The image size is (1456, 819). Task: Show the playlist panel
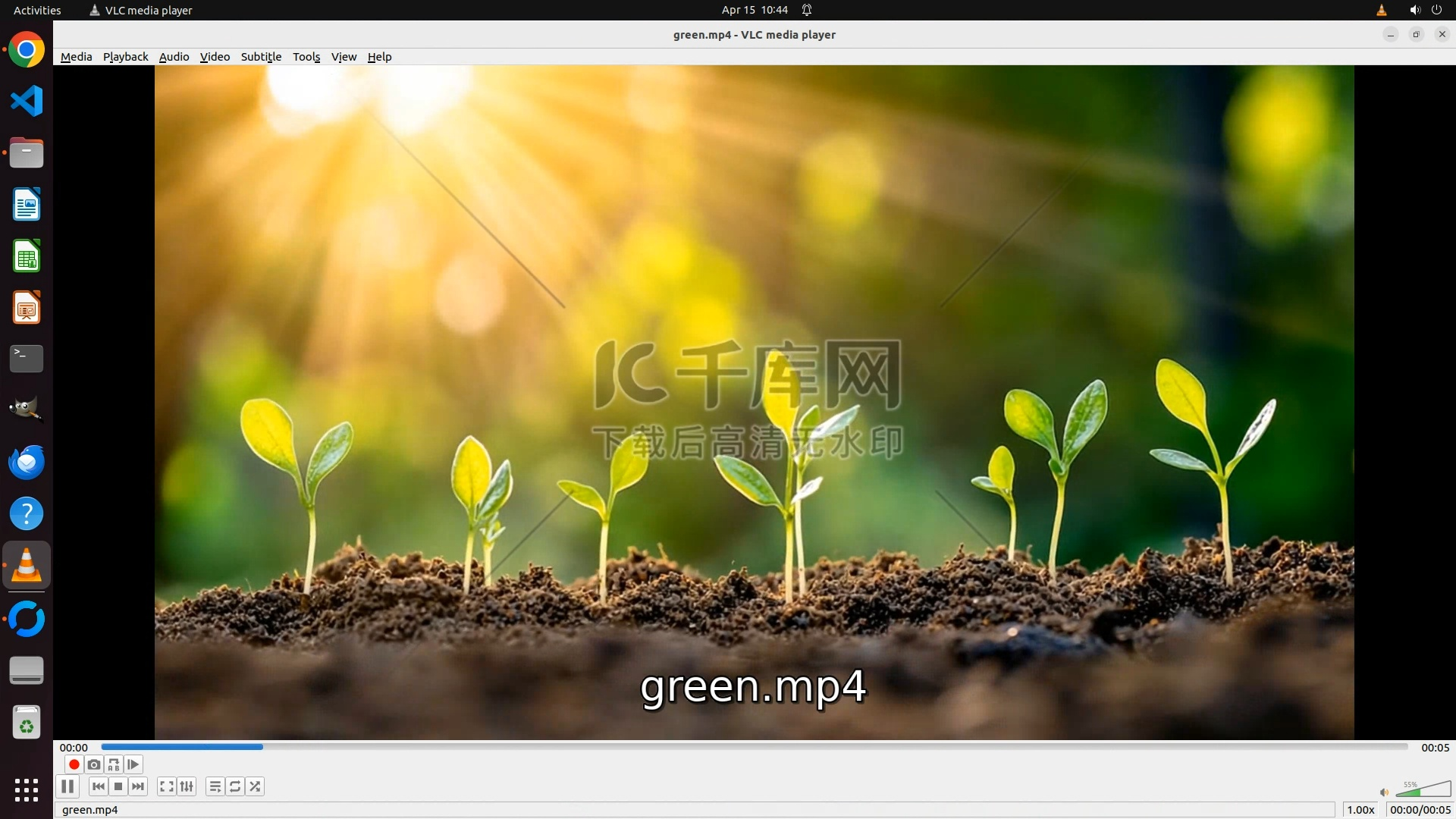[x=215, y=786]
